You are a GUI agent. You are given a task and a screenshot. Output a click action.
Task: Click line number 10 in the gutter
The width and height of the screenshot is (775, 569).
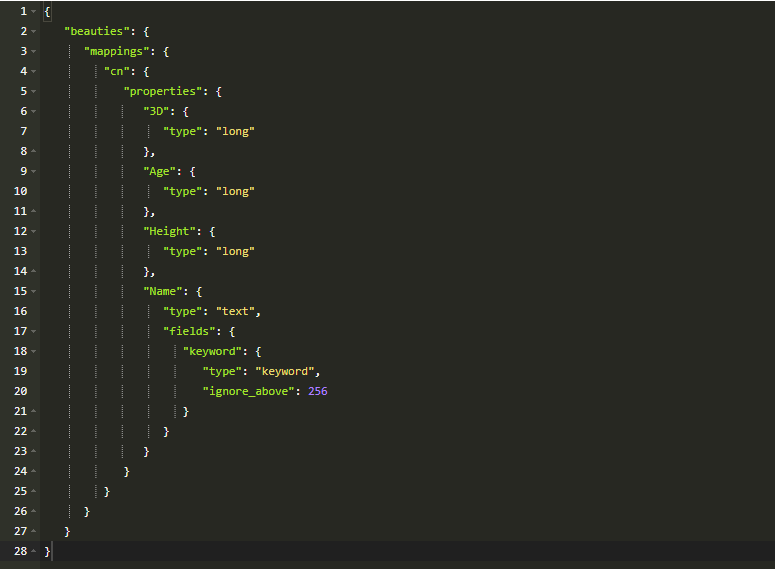(20, 191)
